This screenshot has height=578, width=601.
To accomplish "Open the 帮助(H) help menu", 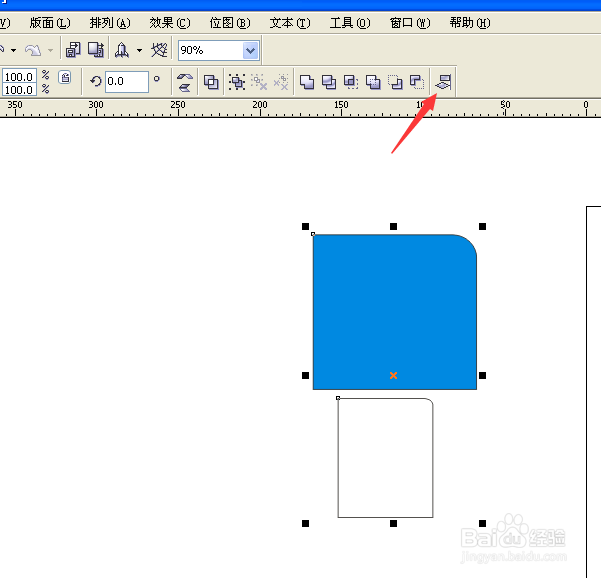I will [470, 23].
